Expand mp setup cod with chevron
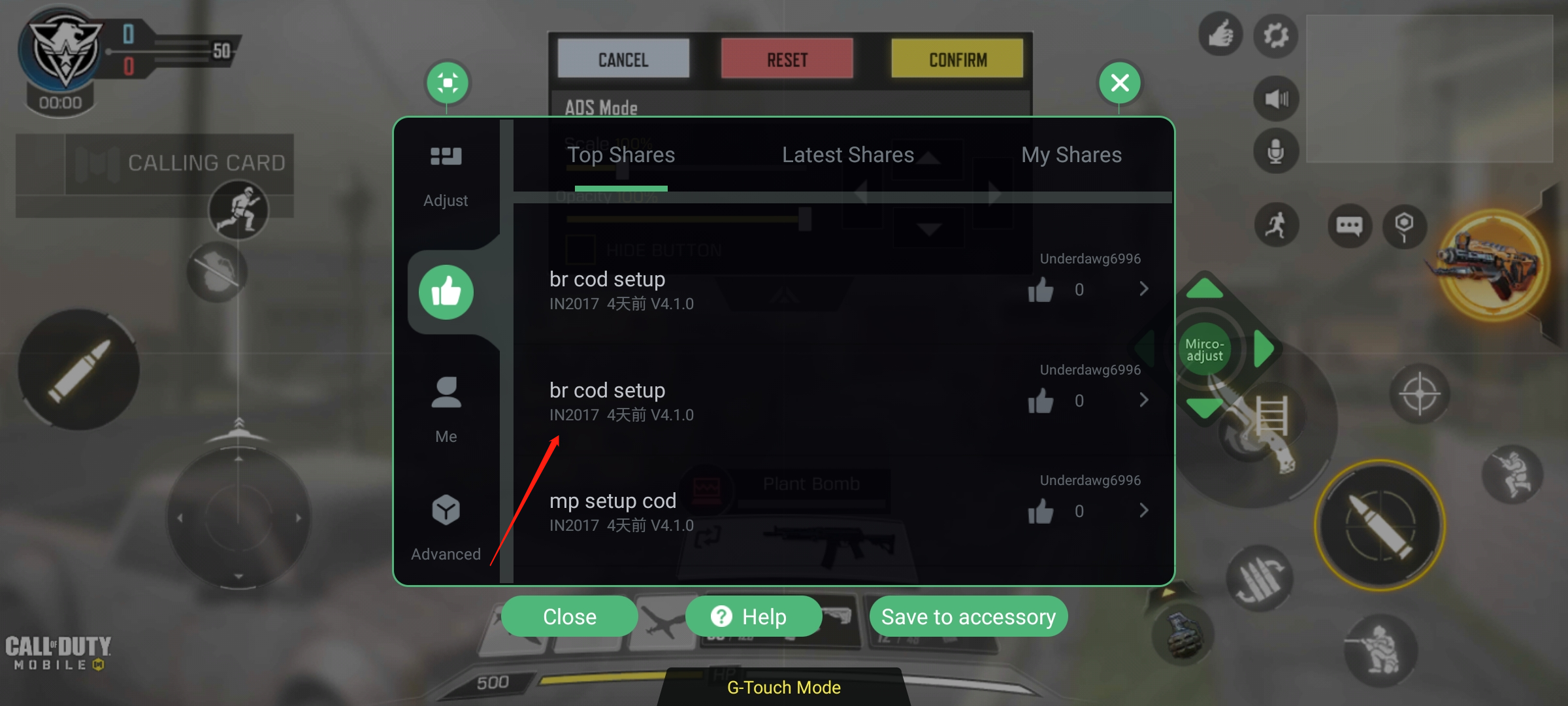 [x=1144, y=511]
